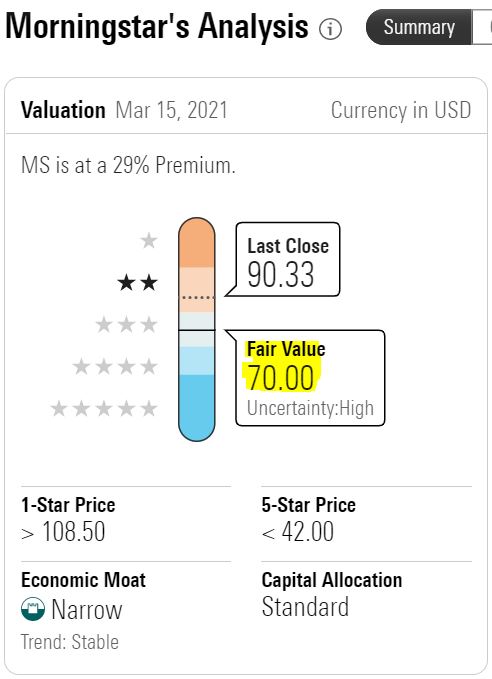Click the Capital Allocation Standard value
Screen dimensions: 492x679
point(305,607)
